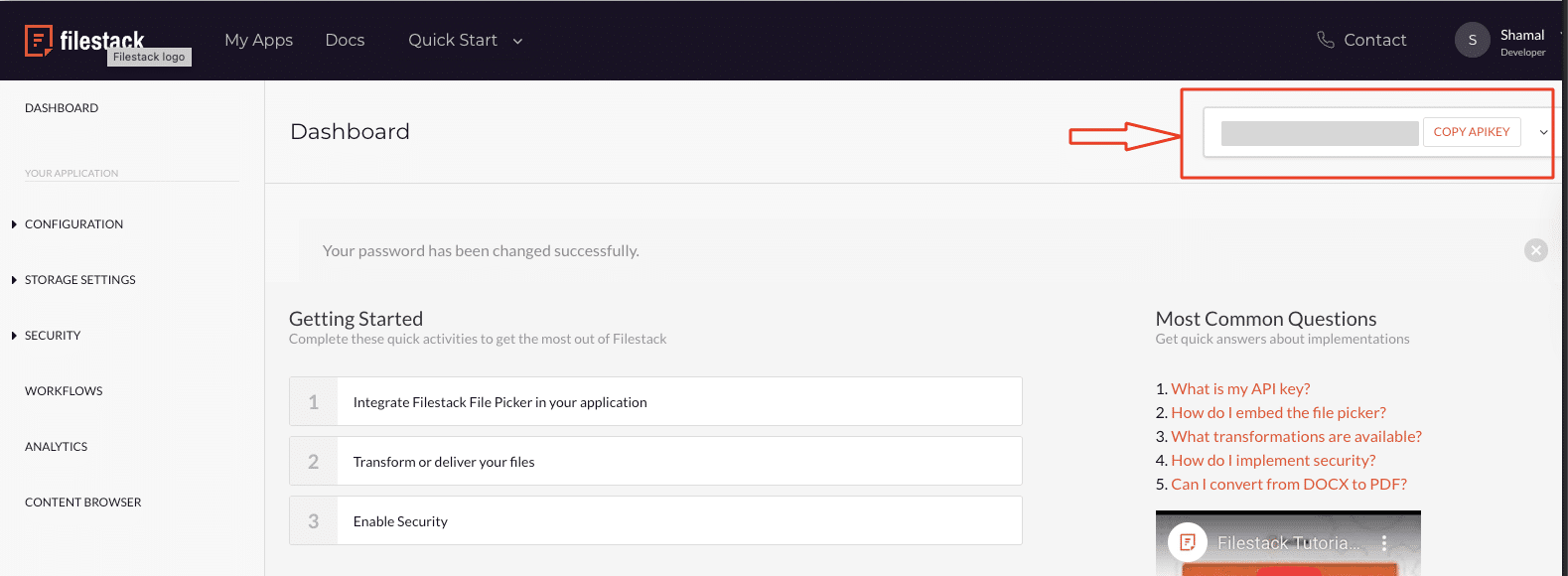Open Analytics from the sidebar
This screenshot has width=1568, height=576.
[x=56, y=447]
